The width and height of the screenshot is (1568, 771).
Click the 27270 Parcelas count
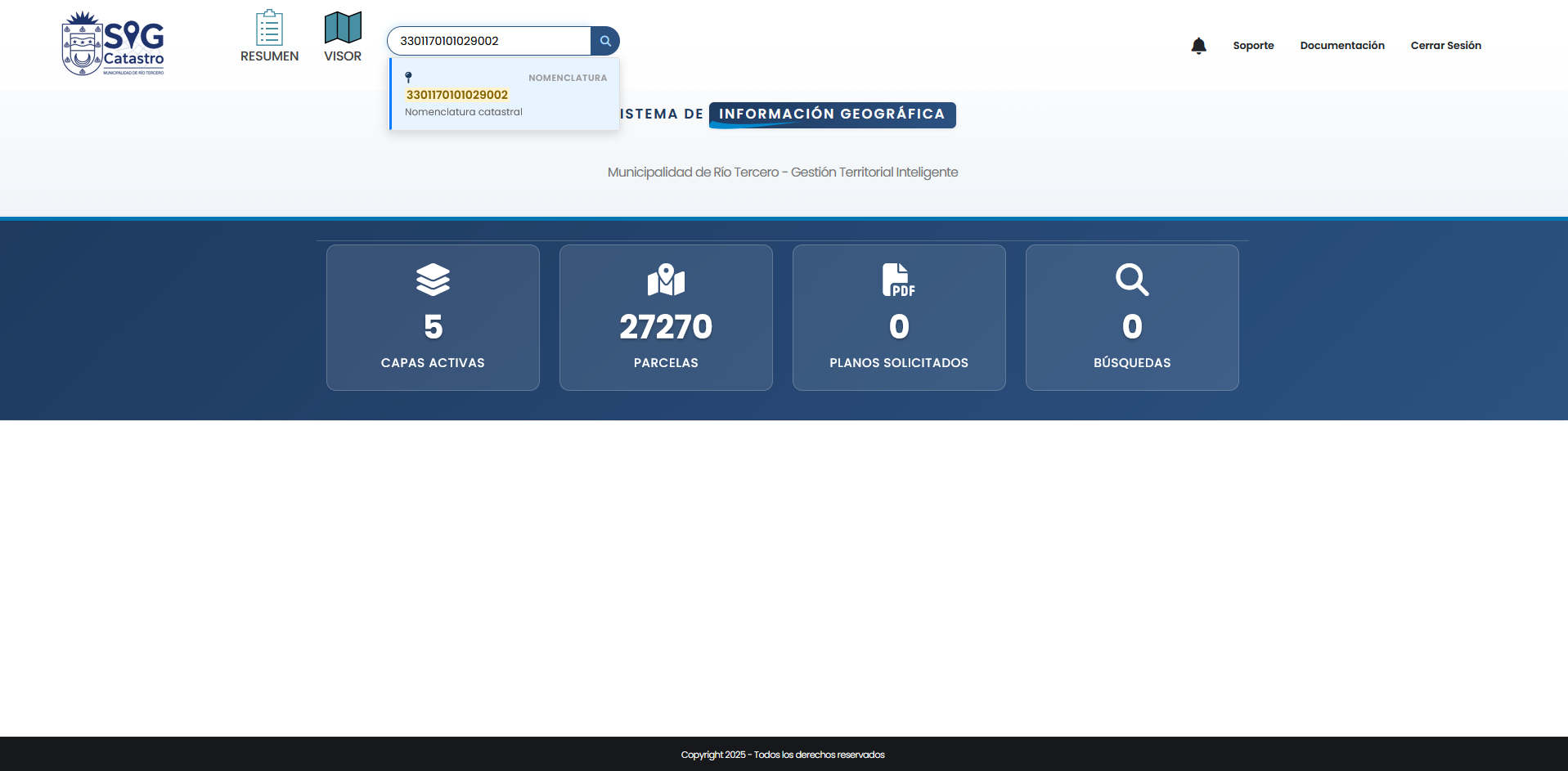pos(666,327)
